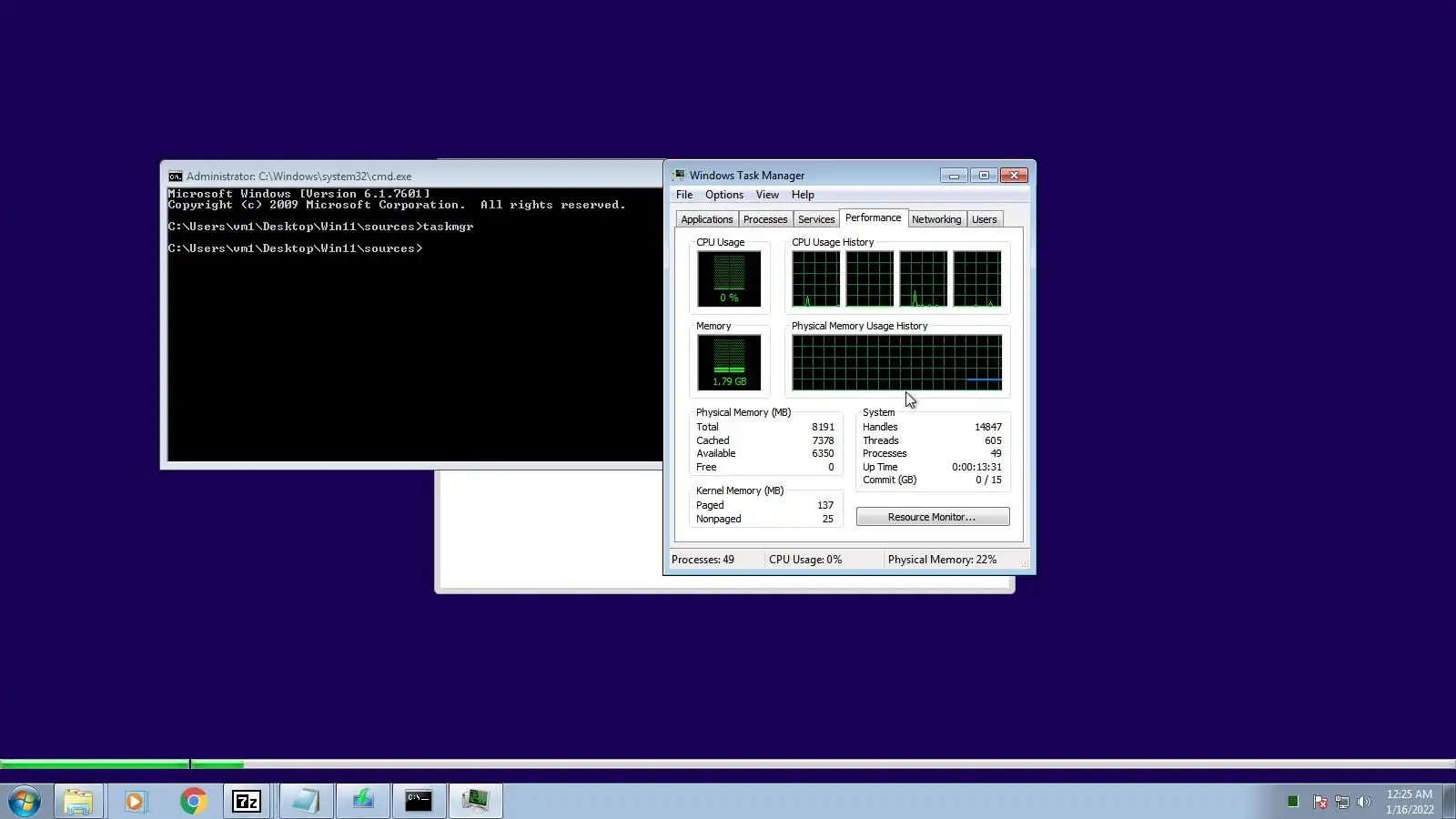The height and width of the screenshot is (819, 1456).
Task: Close the Windows Task Manager window
Action: pyautogui.click(x=1014, y=176)
